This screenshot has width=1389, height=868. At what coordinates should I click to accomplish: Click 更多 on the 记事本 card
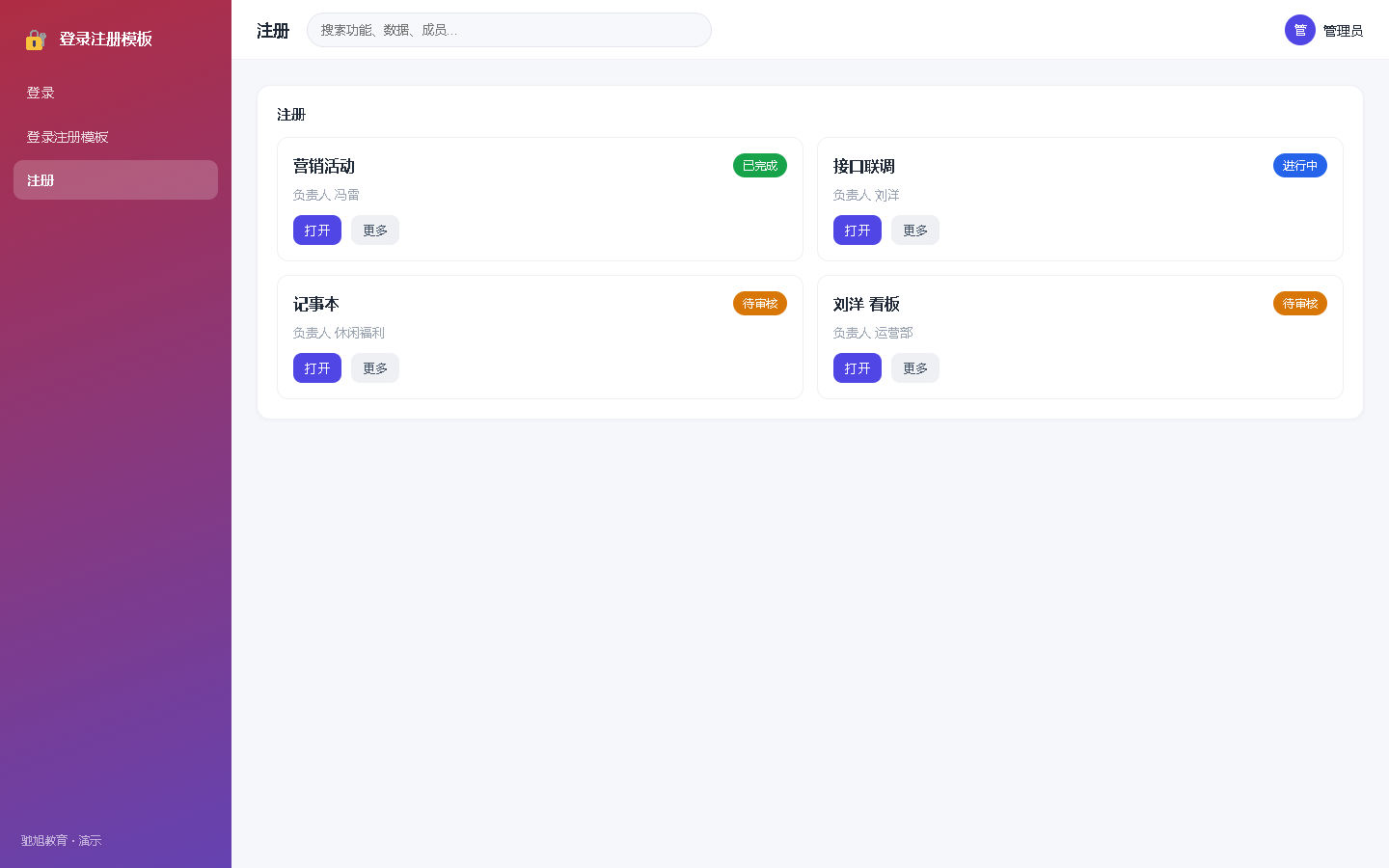pyautogui.click(x=375, y=368)
